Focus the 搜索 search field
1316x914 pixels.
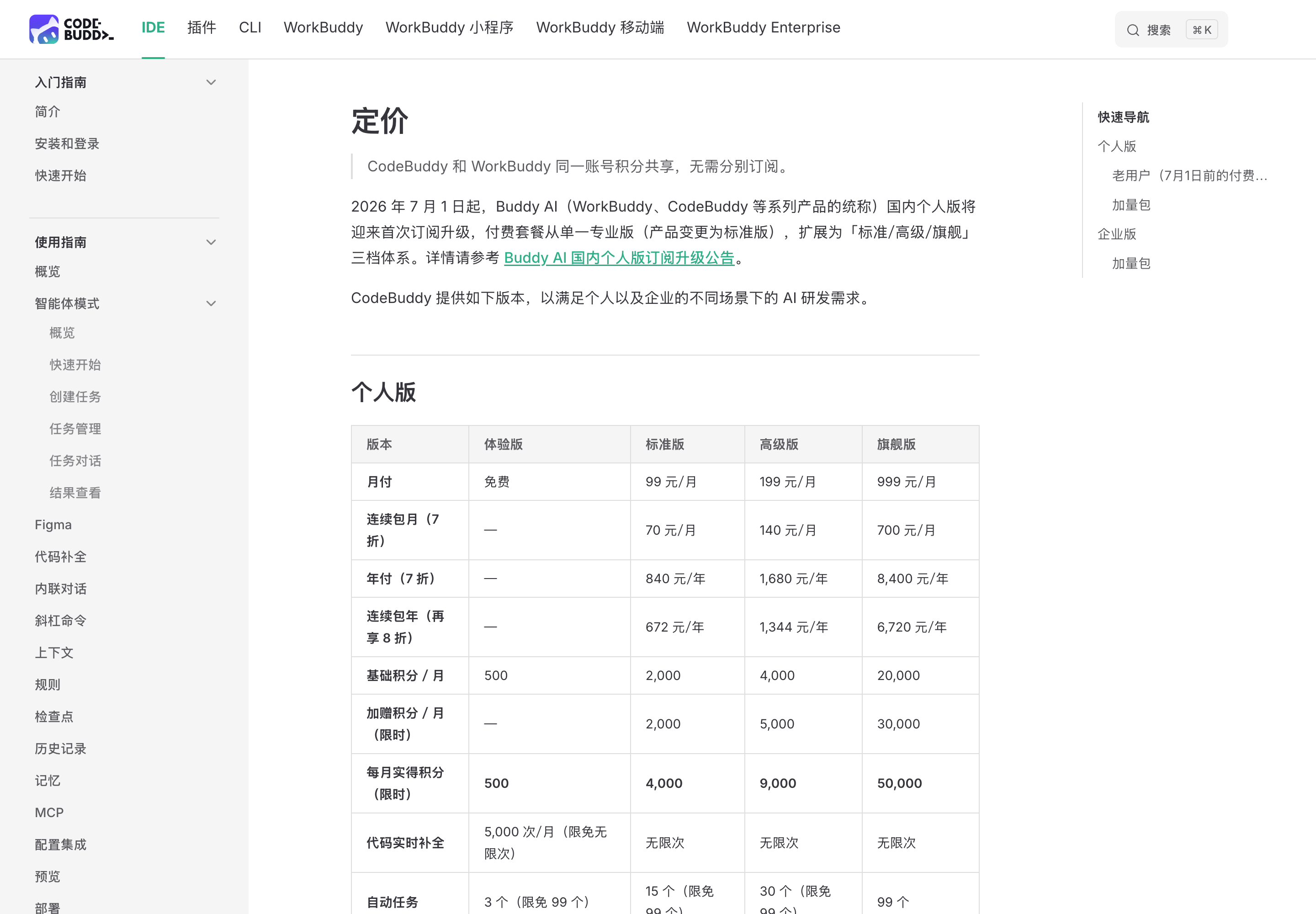click(1171, 30)
